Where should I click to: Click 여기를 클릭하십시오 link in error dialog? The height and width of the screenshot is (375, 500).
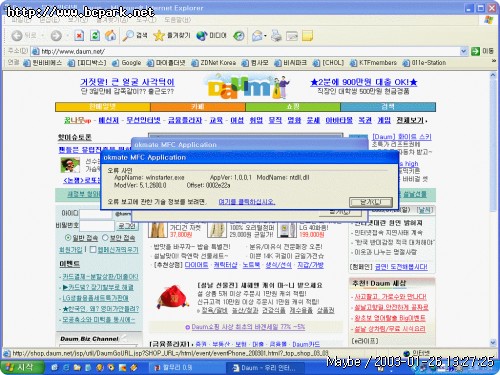click(247, 202)
